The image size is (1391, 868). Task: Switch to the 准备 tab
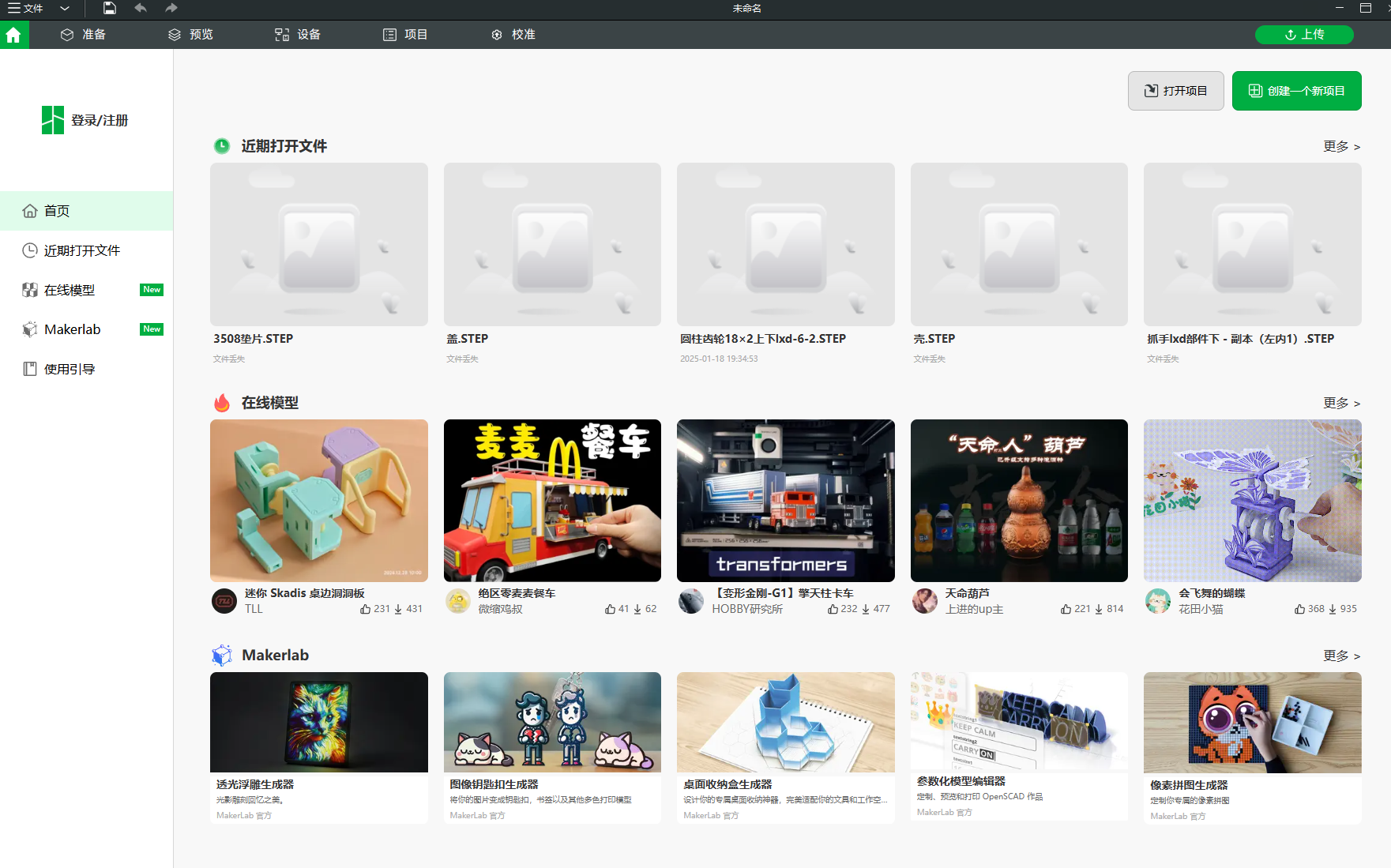coord(83,35)
